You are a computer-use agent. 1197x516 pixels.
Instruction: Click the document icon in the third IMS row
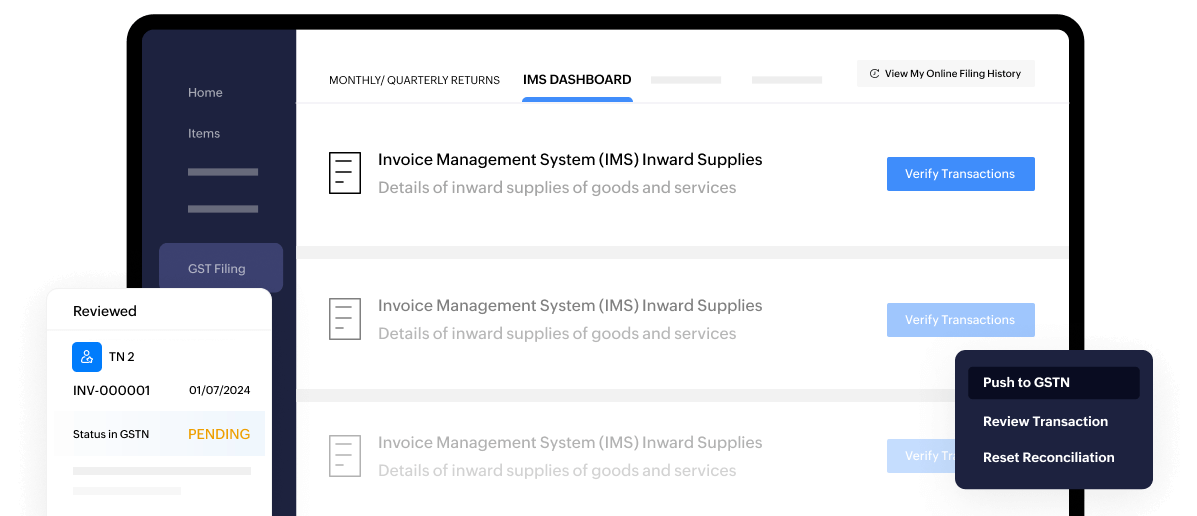344,456
